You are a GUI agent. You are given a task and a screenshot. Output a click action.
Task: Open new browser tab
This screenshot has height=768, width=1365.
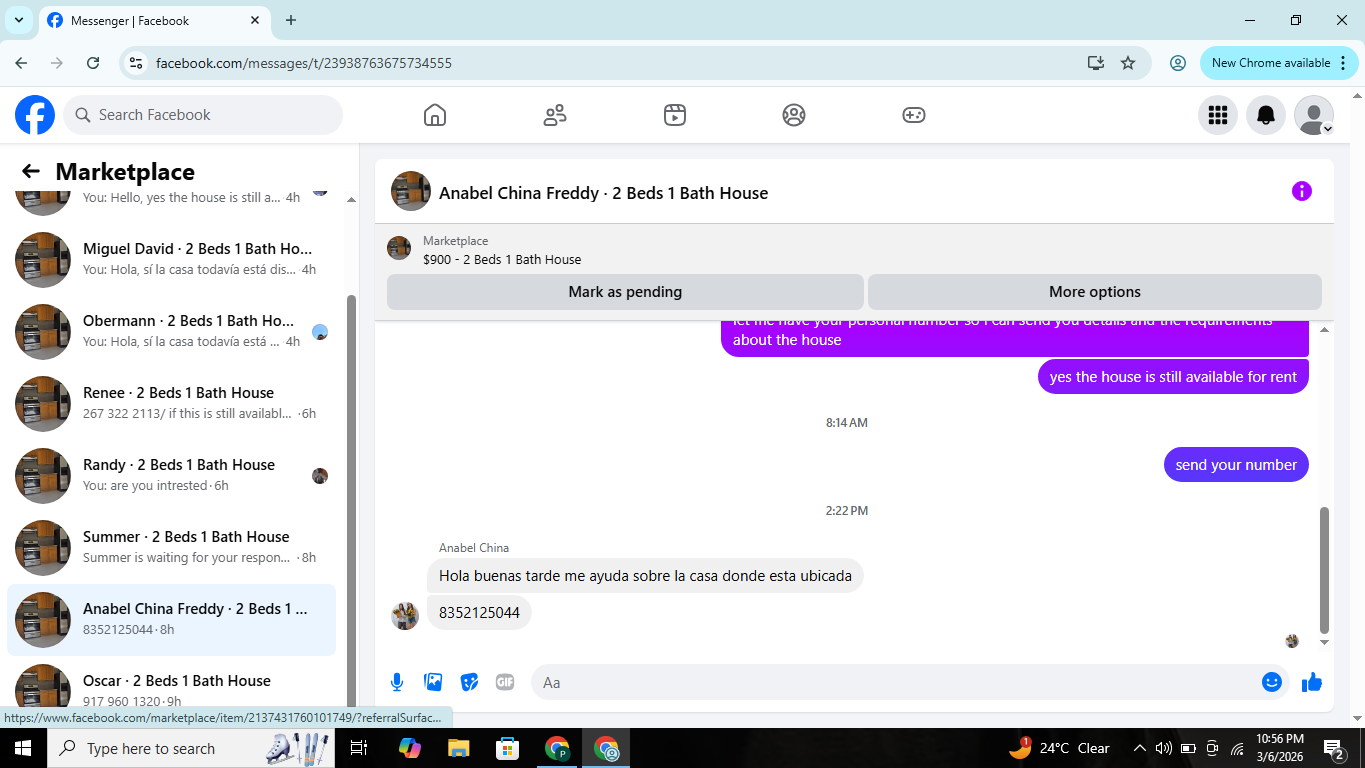[291, 20]
